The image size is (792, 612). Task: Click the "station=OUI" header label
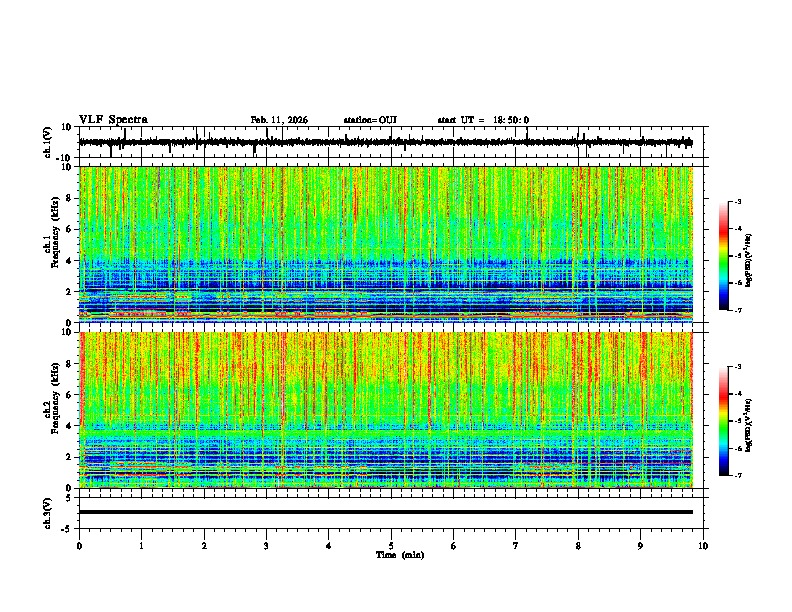click(370, 120)
